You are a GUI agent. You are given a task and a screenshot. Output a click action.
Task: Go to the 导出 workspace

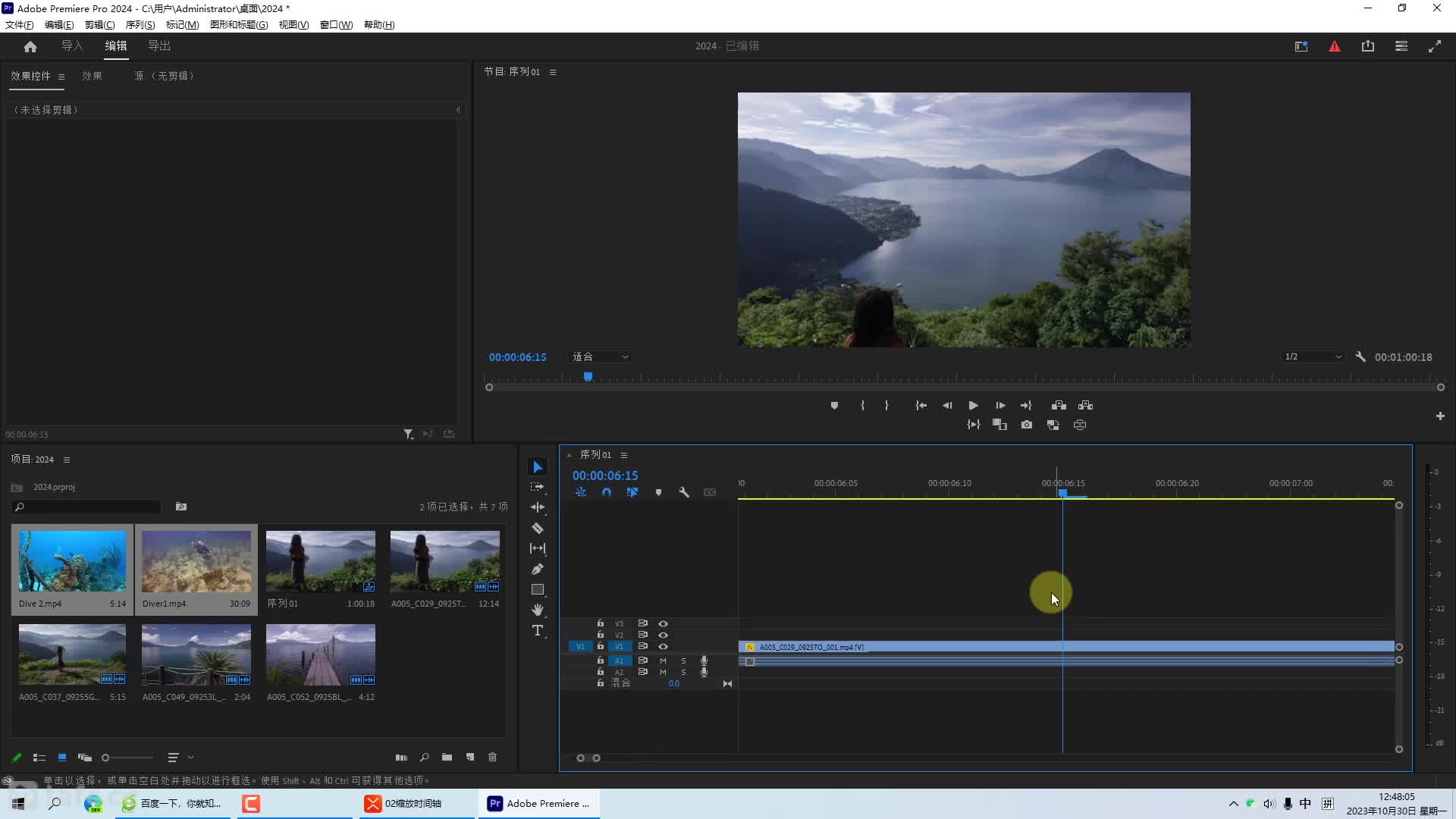[159, 46]
